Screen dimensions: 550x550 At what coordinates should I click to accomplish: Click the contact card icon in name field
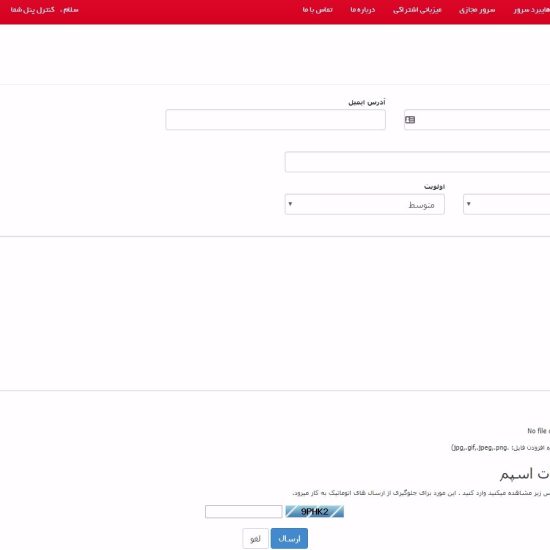(410, 120)
